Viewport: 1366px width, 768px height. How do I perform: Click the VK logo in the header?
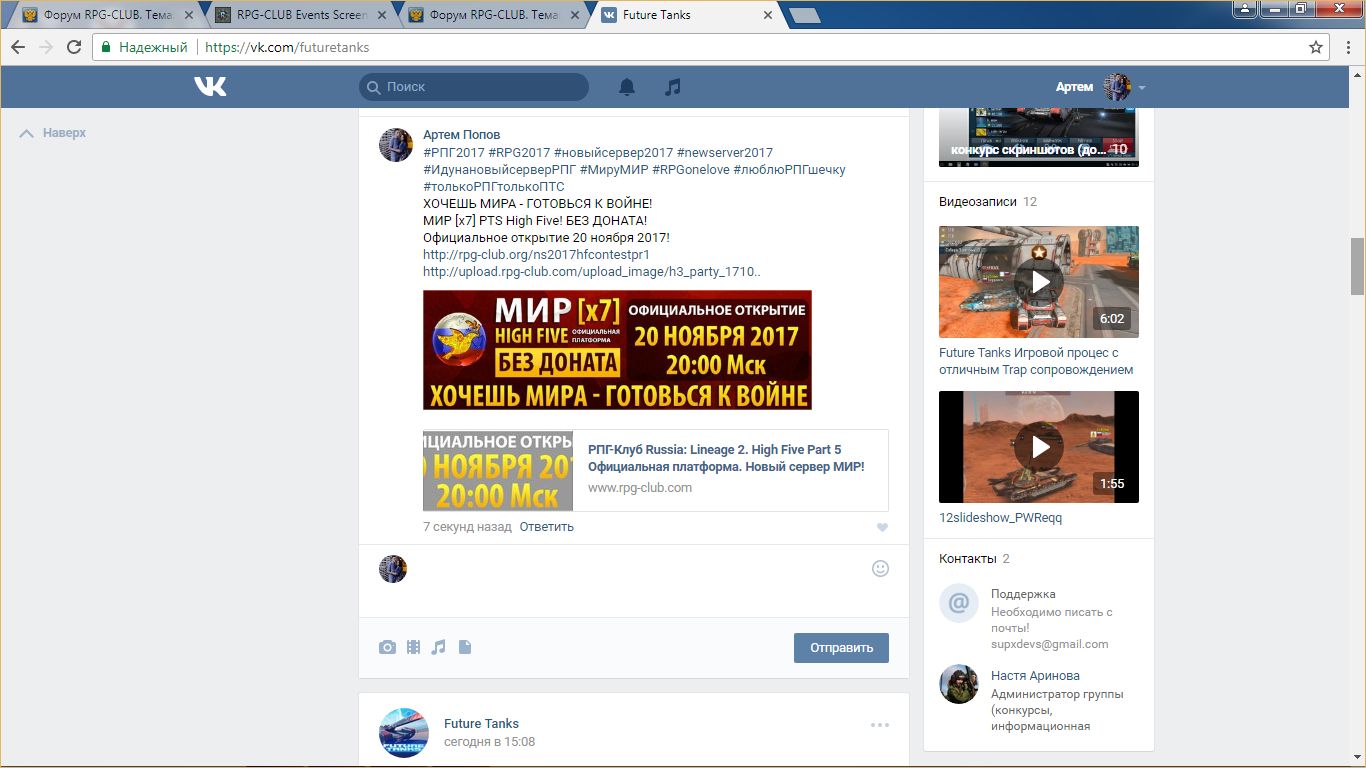coord(210,87)
